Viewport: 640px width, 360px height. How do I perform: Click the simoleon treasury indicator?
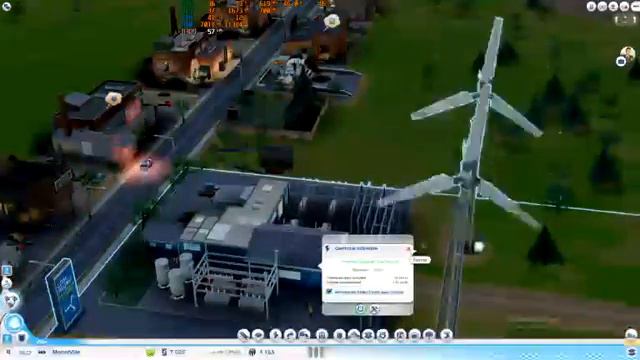(174, 352)
